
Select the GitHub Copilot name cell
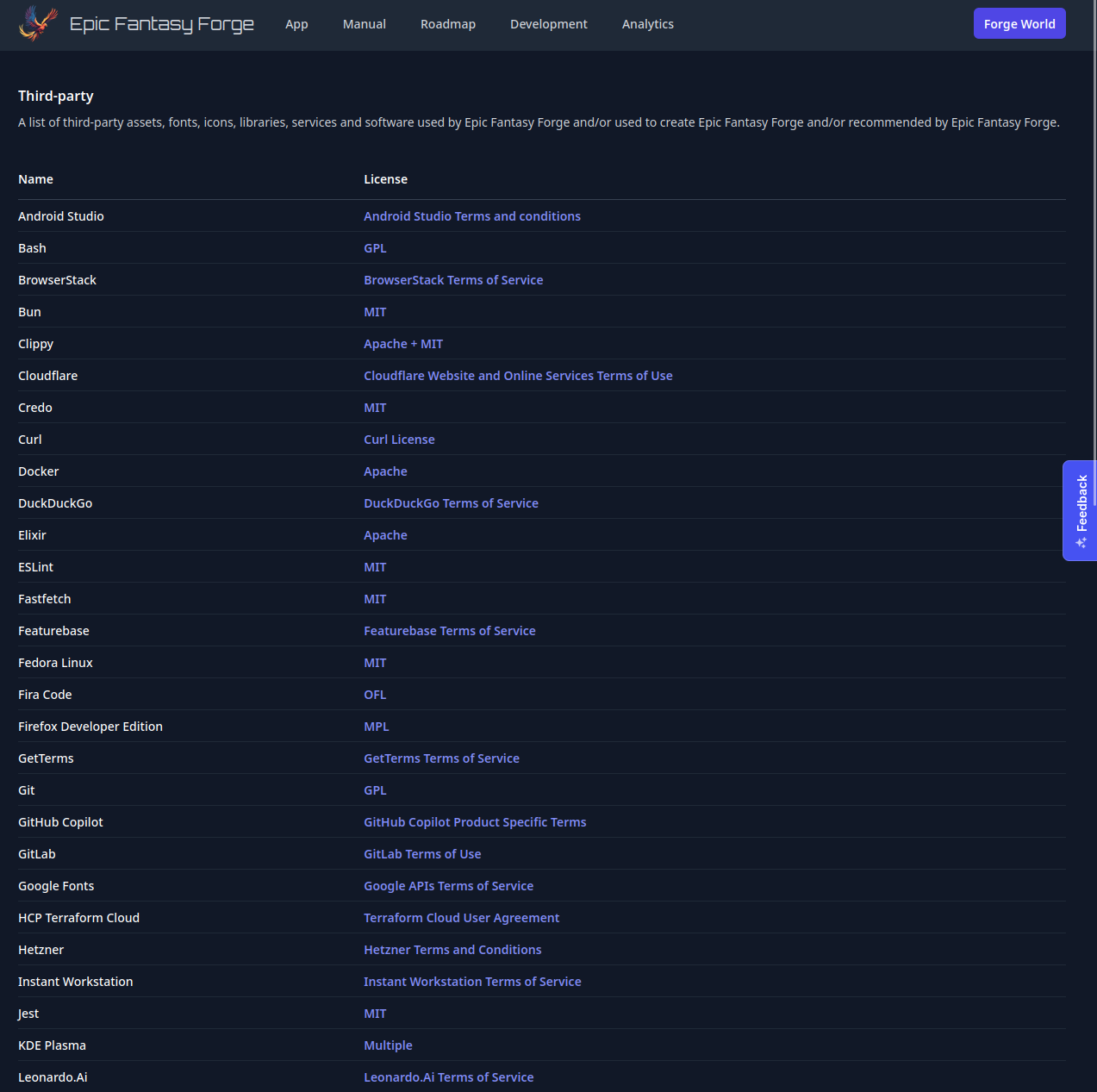60,822
